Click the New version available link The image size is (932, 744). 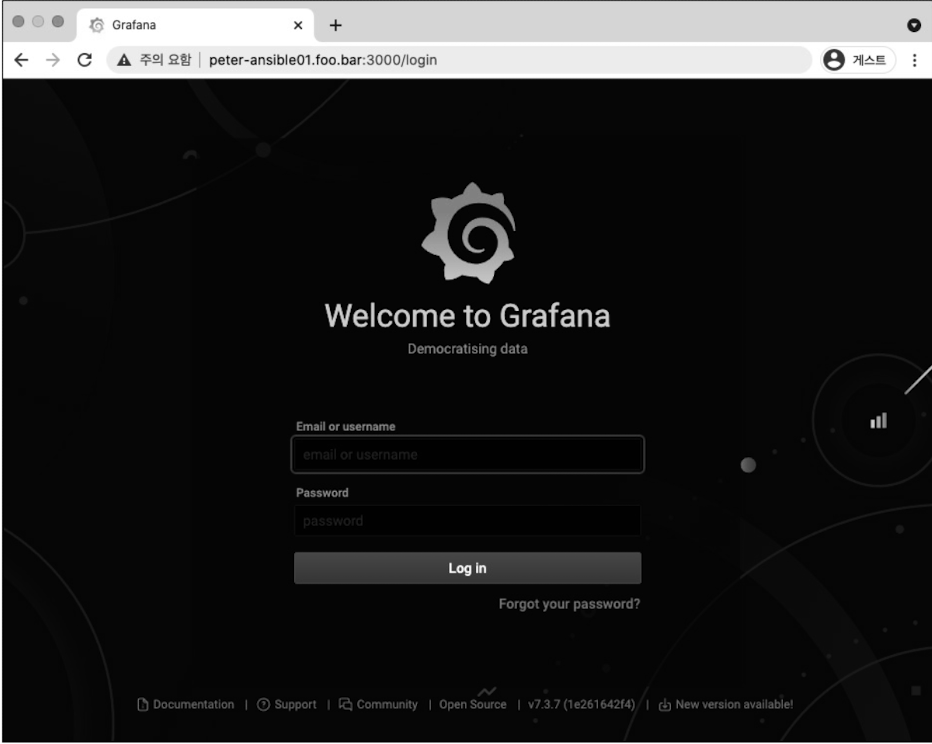point(726,704)
